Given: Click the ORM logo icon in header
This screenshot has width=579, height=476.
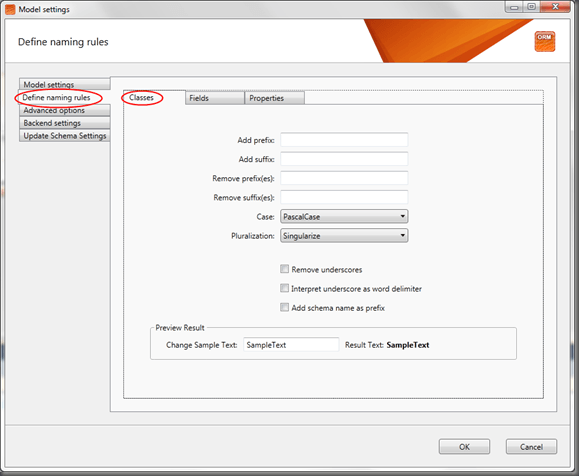Looking at the screenshot, I should point(545,41).
